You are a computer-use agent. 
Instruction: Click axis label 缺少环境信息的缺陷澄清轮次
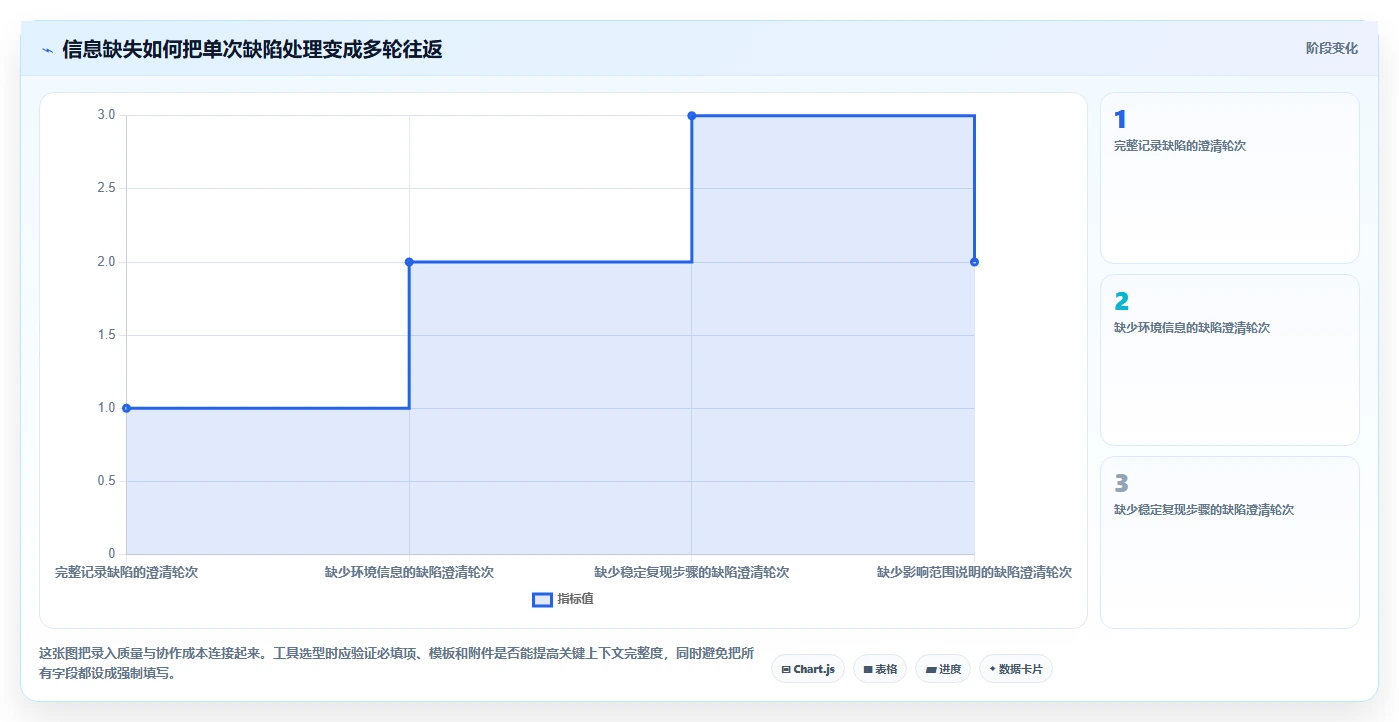[409, 573]
